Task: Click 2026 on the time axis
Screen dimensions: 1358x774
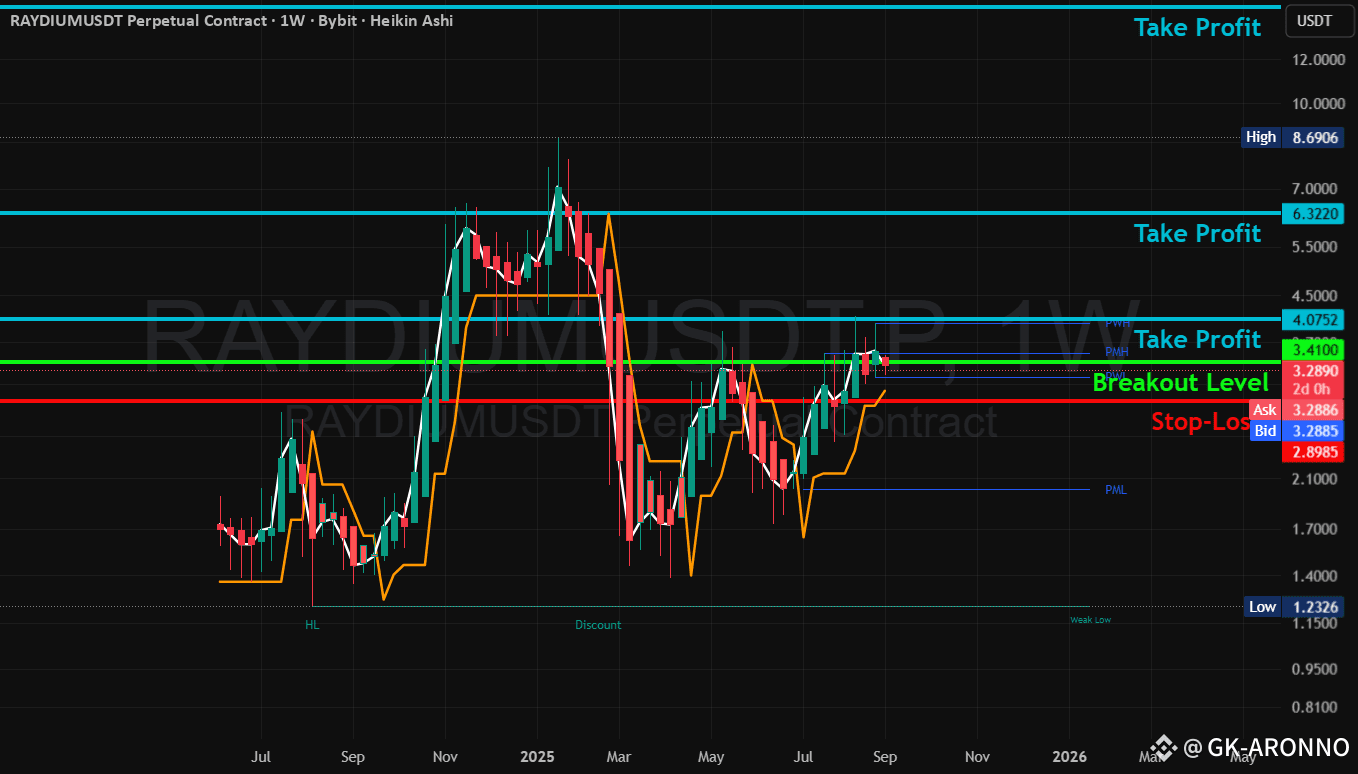Action: pos(1070,758)
